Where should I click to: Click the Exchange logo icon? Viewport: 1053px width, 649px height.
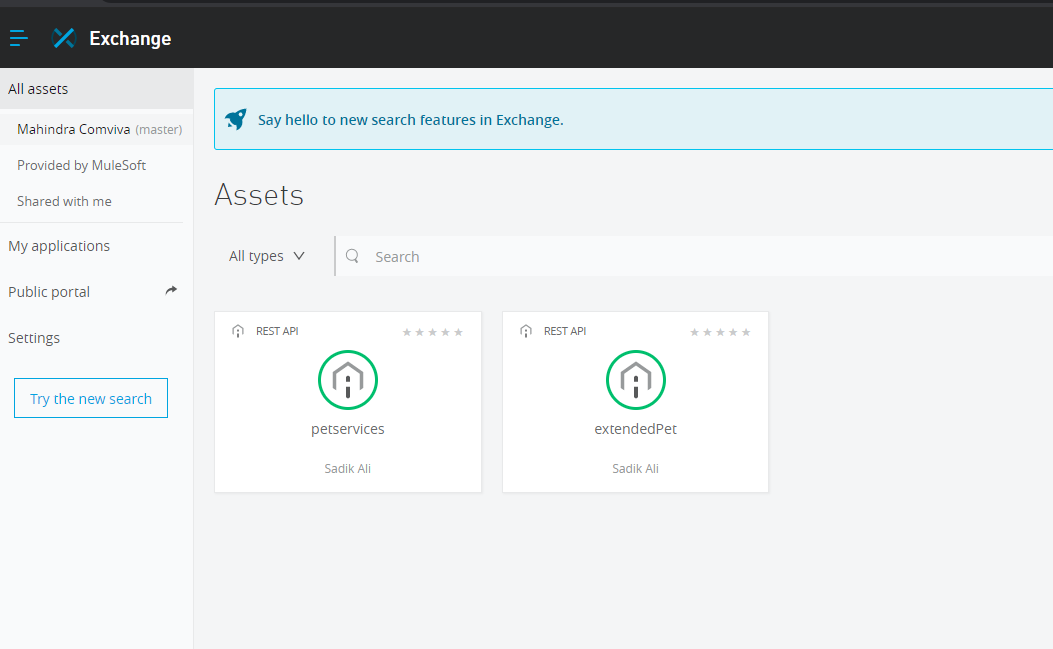[64, 38]
